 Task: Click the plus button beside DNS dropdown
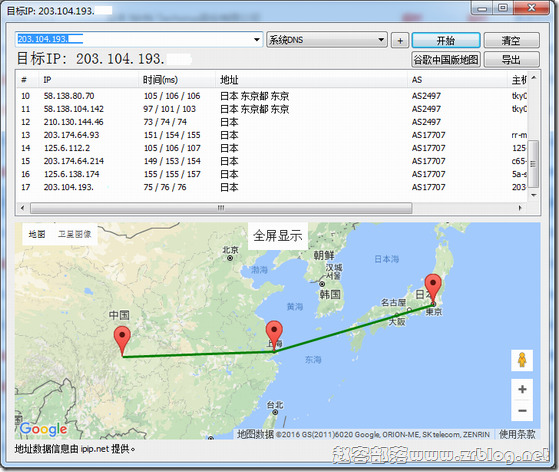400,40
